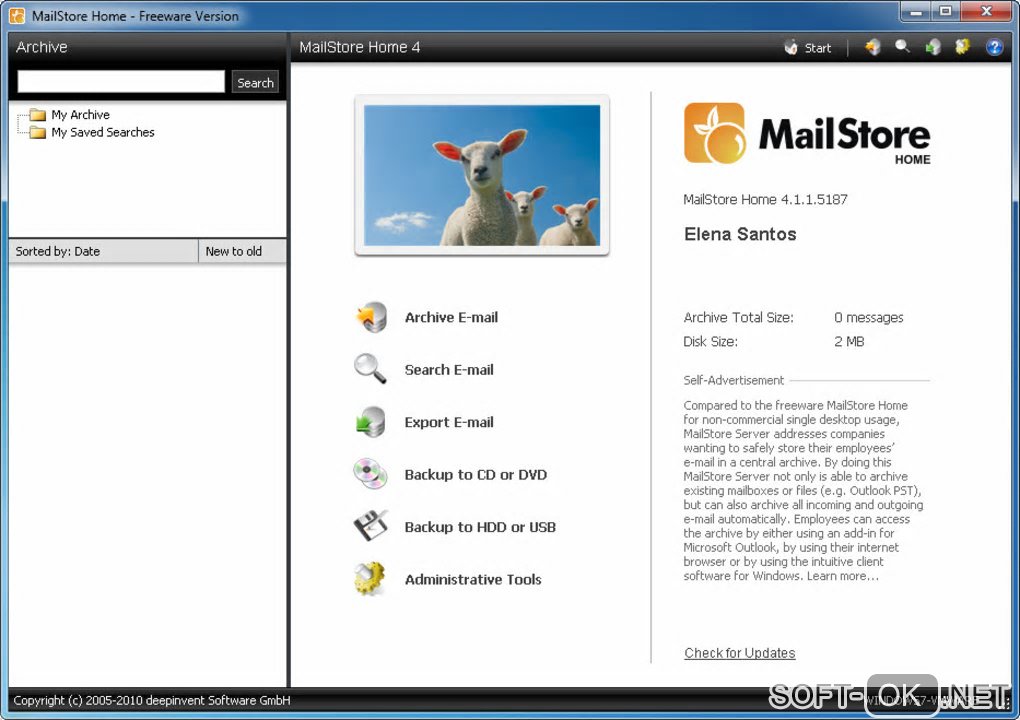Click the user name Elena Santos
The height and width of the screenshot is (720, 1020).
[740, 234]
